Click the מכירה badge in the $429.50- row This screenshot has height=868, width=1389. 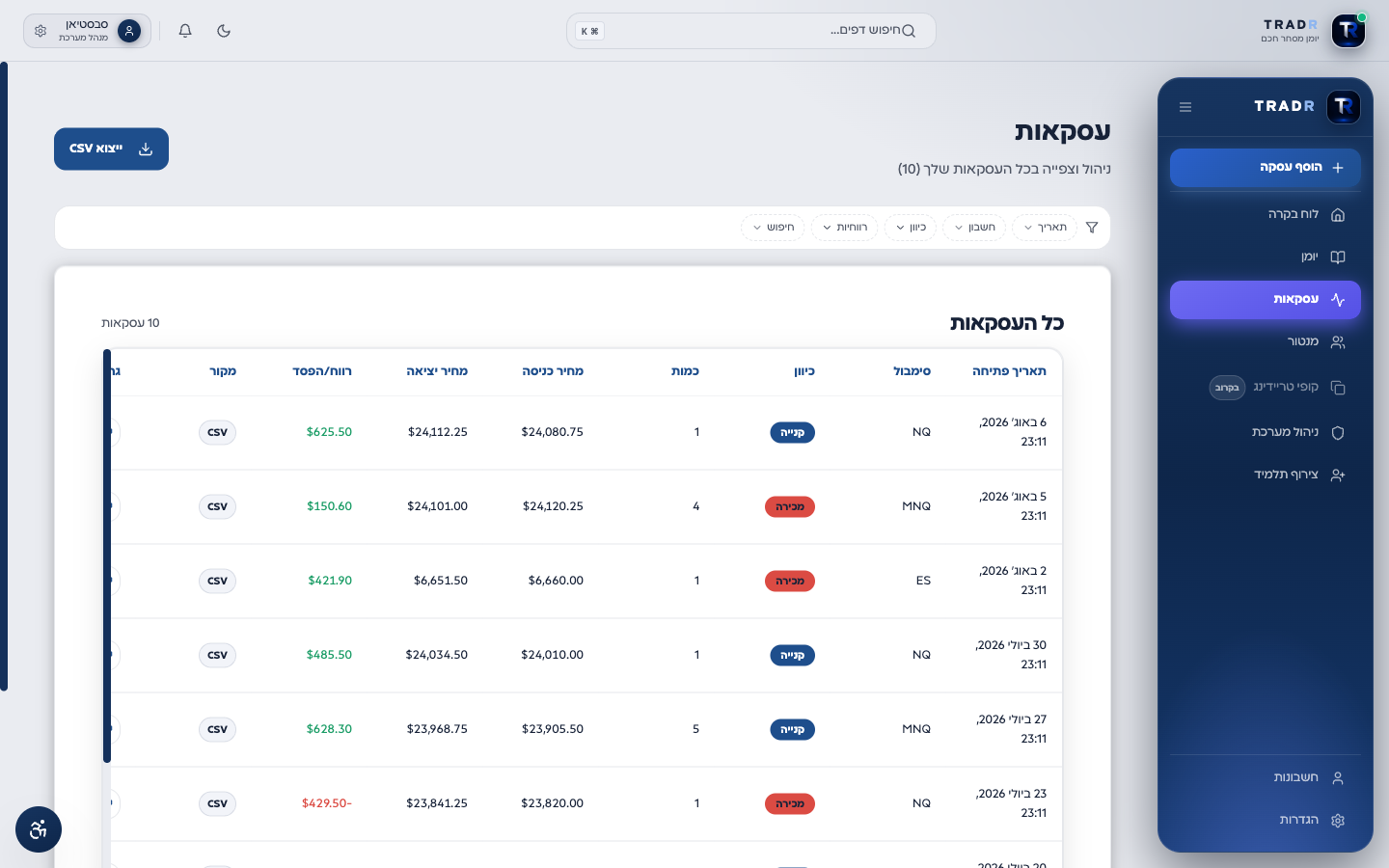point(790,804)
